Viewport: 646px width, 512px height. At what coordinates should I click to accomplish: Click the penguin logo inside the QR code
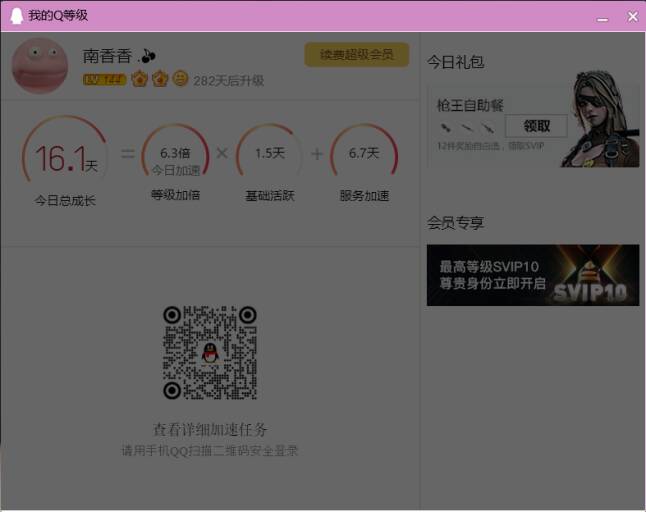[x=210, y=353]
